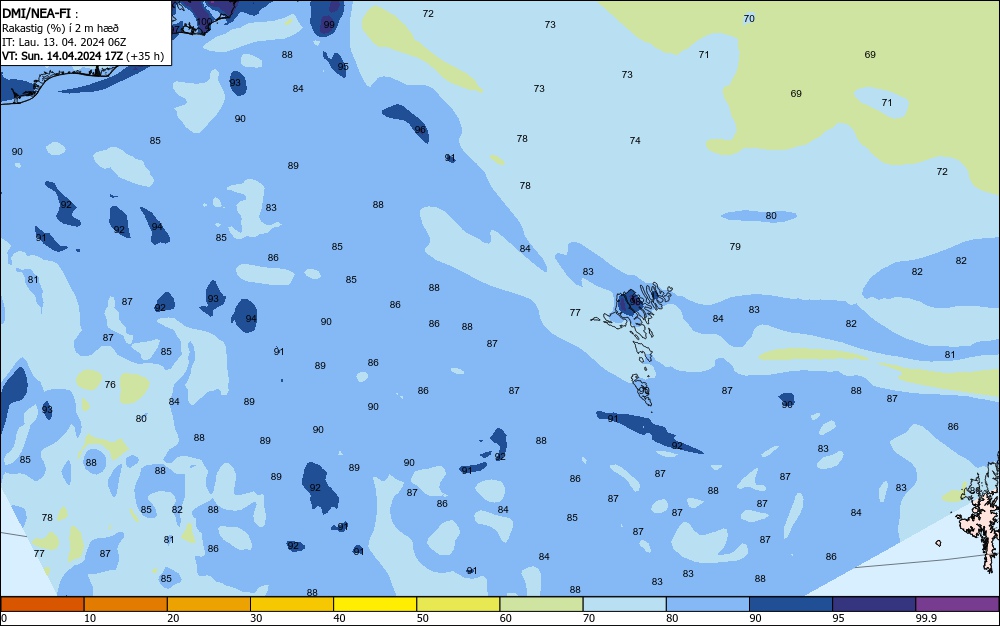Image resolution: width=1000 pixels, height=626 pixels.
Task: Click the "DMI/NEA-FI :" title text
Action: coord(40,14)
